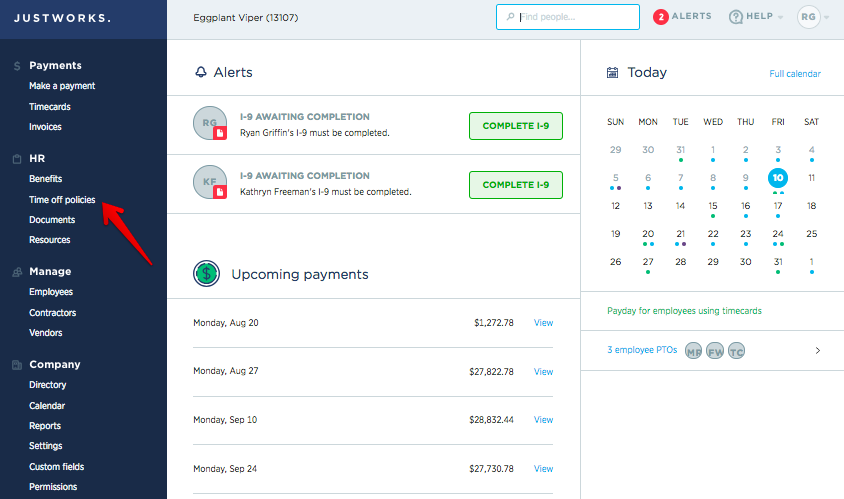
Task: Select the 24th in the calendar
Action: [x=778, y=234]
